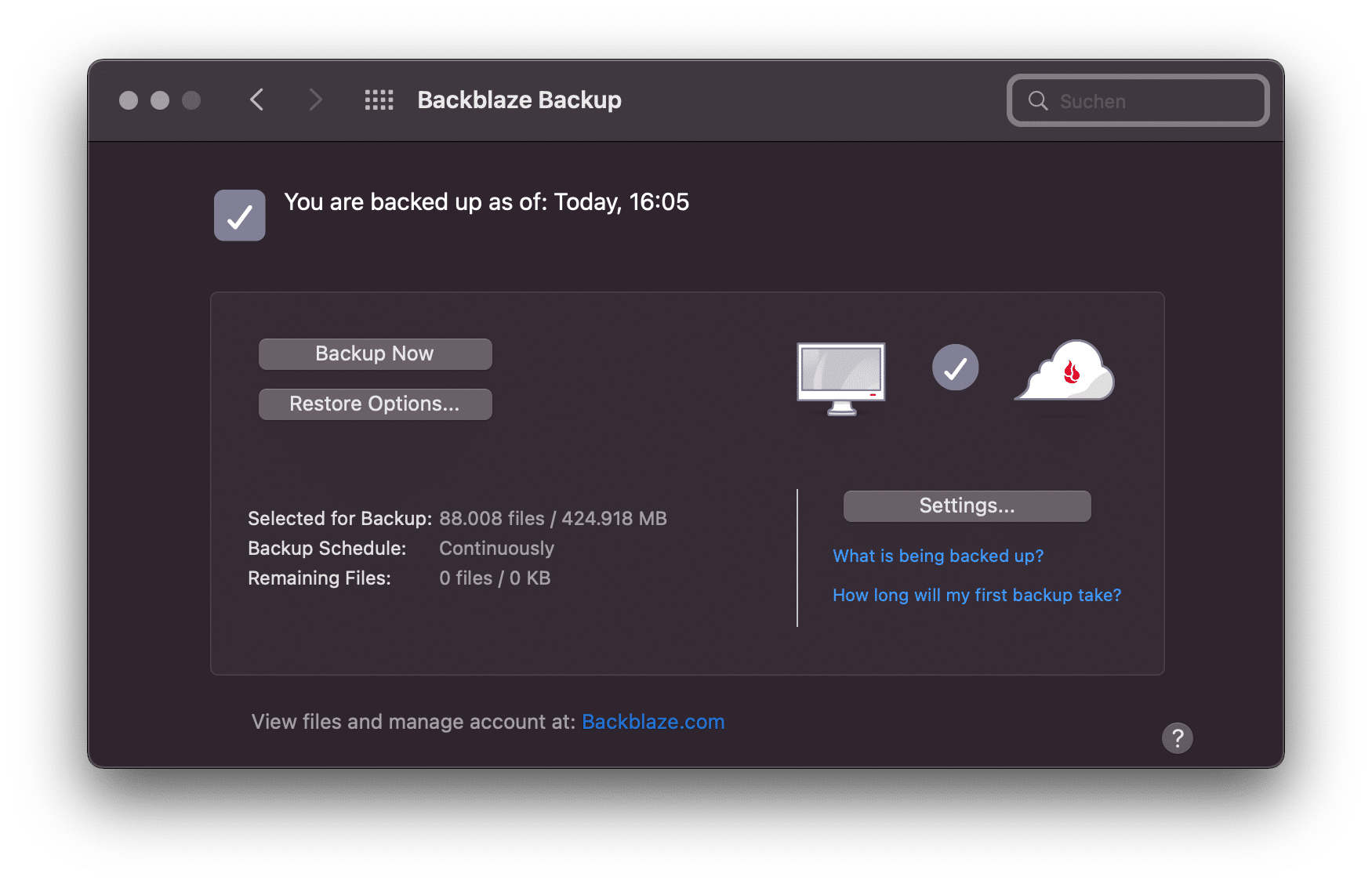This screenshot has width=1372, height=884.
Task: Open 'What is being backed up?' link
Action: (938, 556)
